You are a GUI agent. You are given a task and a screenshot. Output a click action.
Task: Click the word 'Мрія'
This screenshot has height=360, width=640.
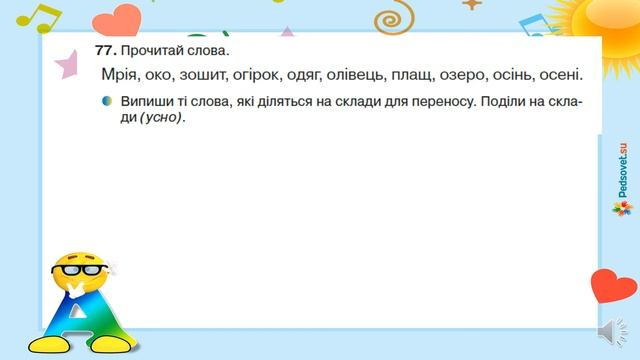pyautogui.click(x=119, y=75)
